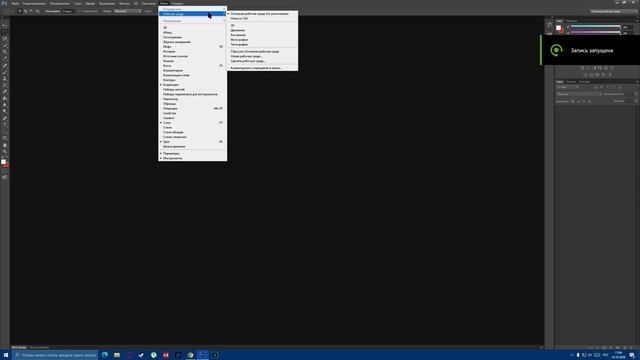Select the Hand tool
This screenshot has width=640, height=360.
coord(5,144)
